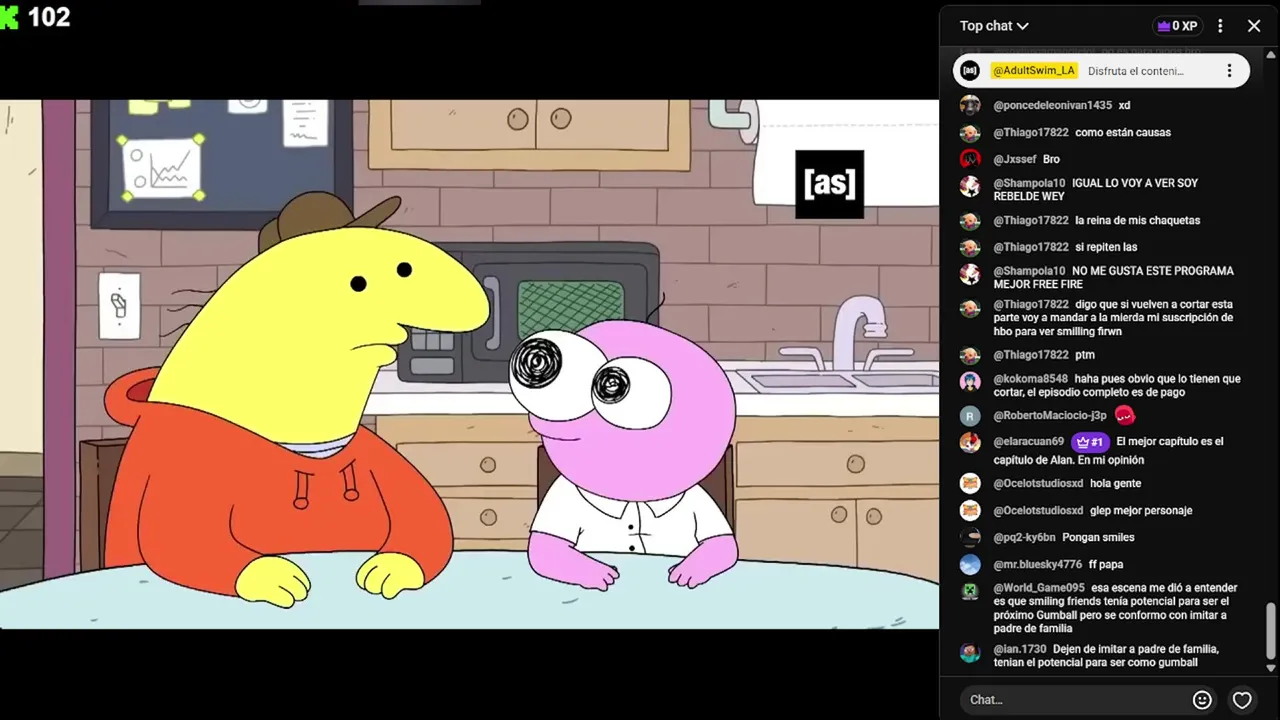Click @Ocelotstudiosxd on 'hola gente' message
Image resolution: width=1280 pixels, height=720 pixels.
1038,483
